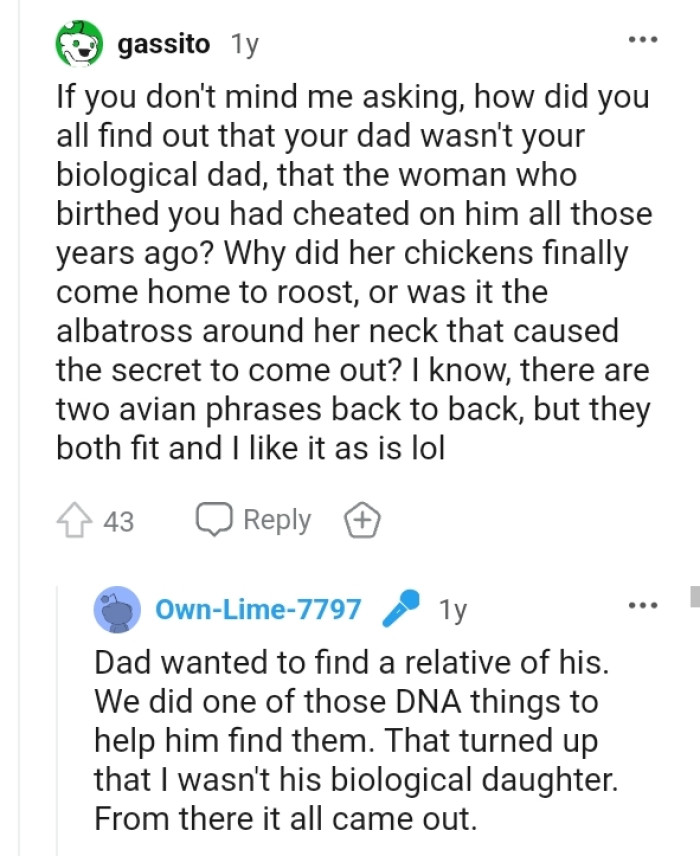Tap the reply line mentioning DNA things
The height and width of the screenshot is (856, 700).
(346, 701)
